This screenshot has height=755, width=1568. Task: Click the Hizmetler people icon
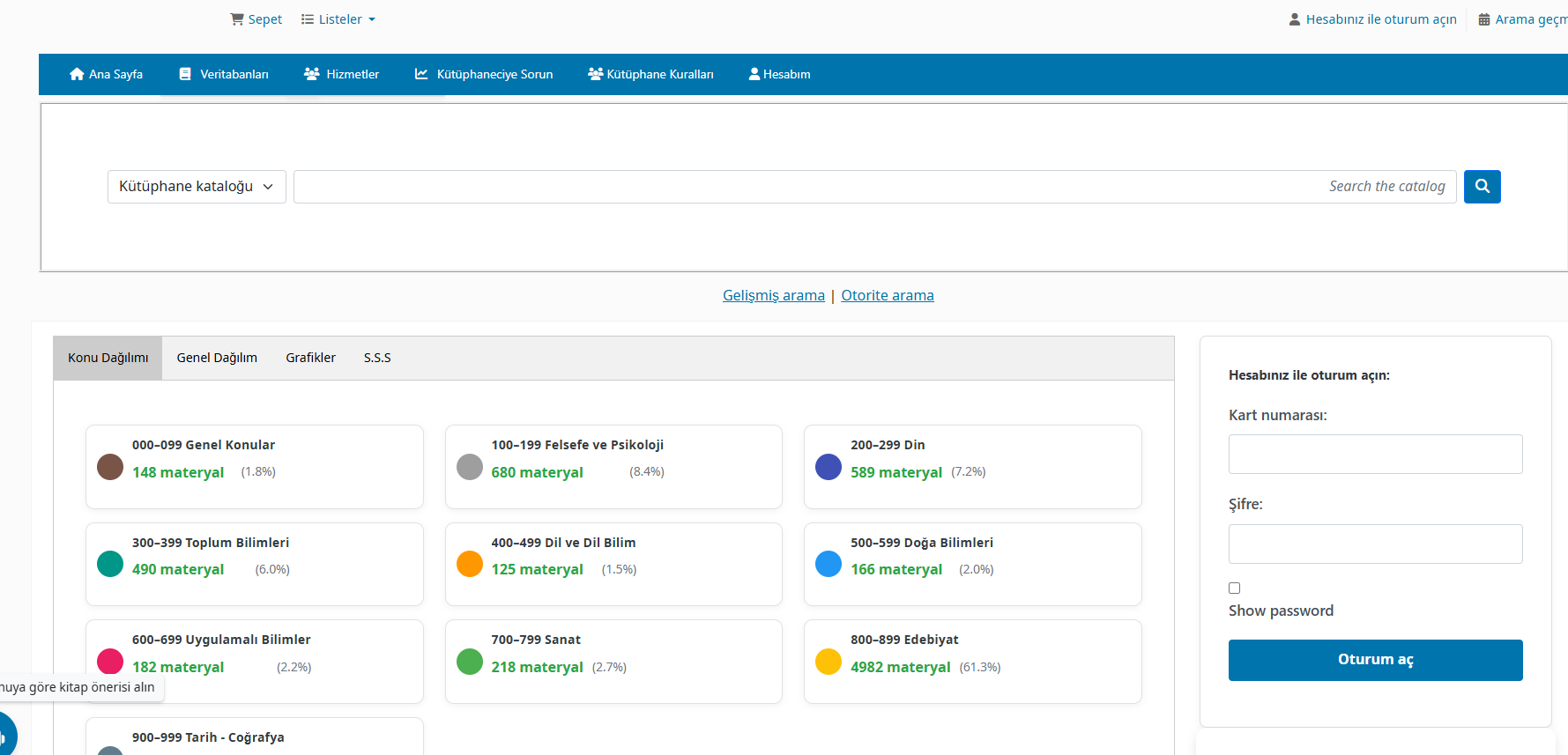point(311,74)
